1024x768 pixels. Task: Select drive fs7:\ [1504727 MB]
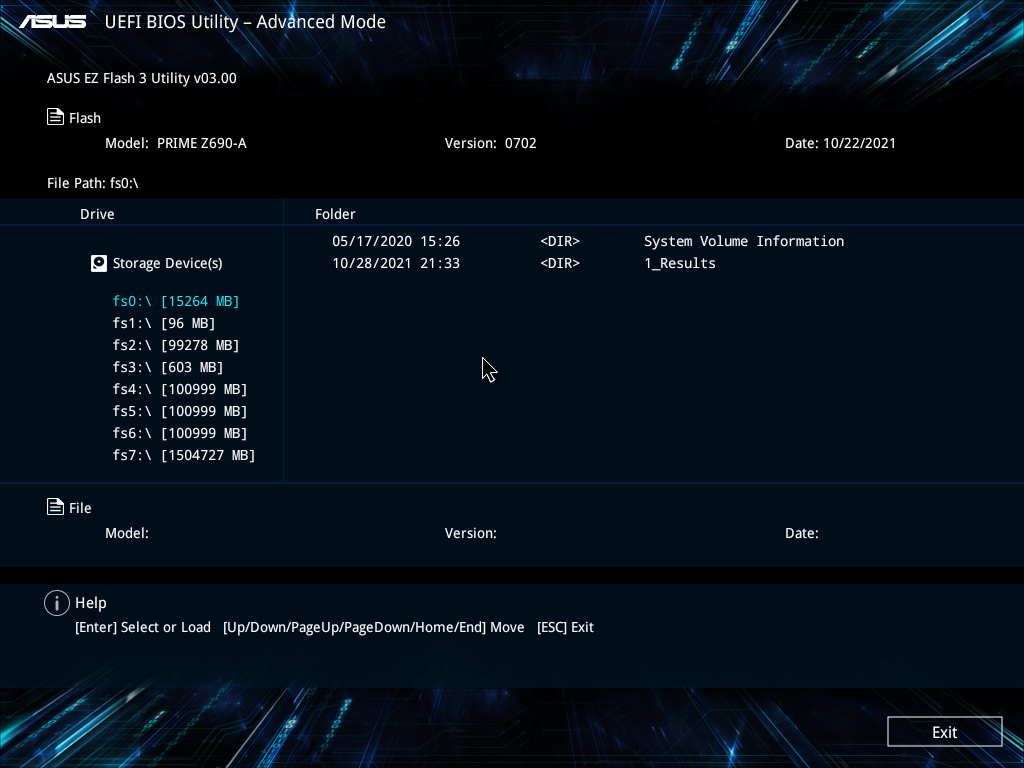(x=184, y=455)
